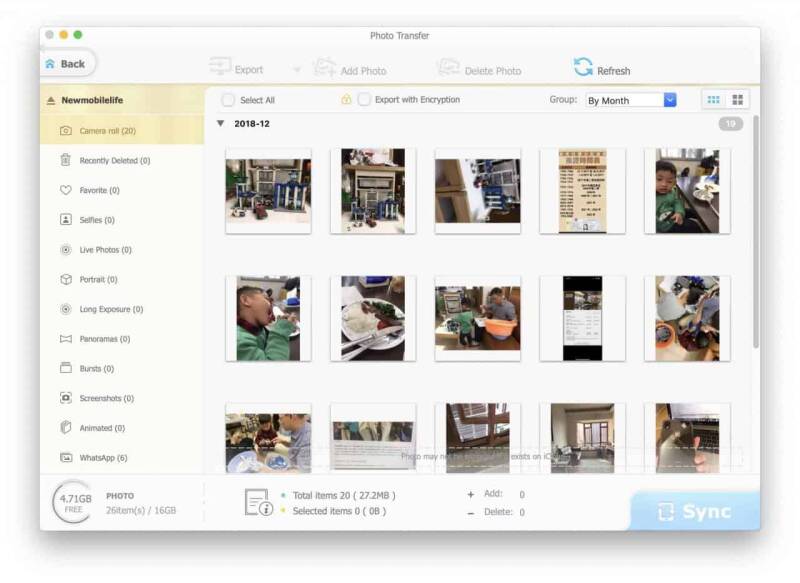Image resolution: width=800 pixels, height=583 pixels.
Task: Open the WhatsApp (6) album
Action: [x=122, y=458]
